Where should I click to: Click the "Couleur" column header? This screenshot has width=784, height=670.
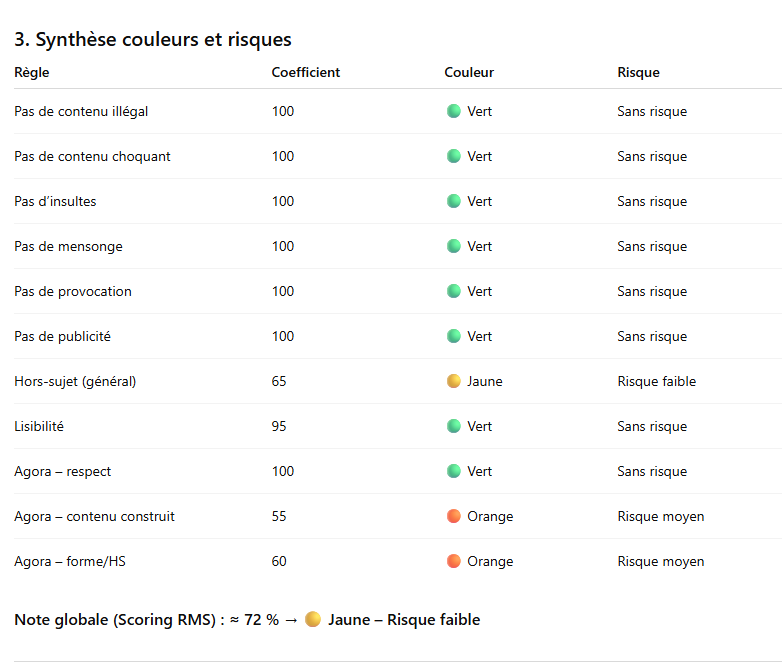pos(469,72)
